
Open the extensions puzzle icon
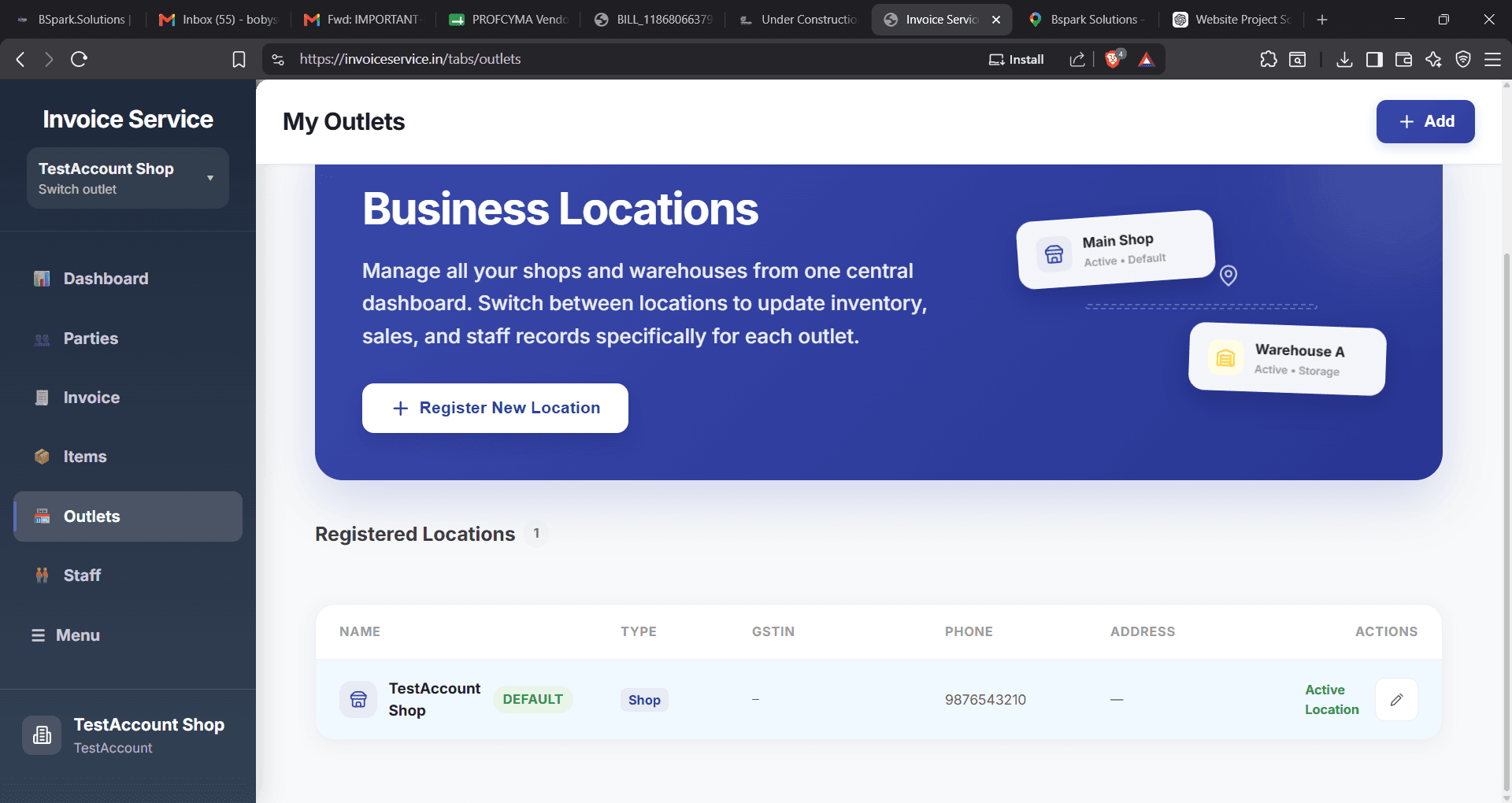[1269, 59]
